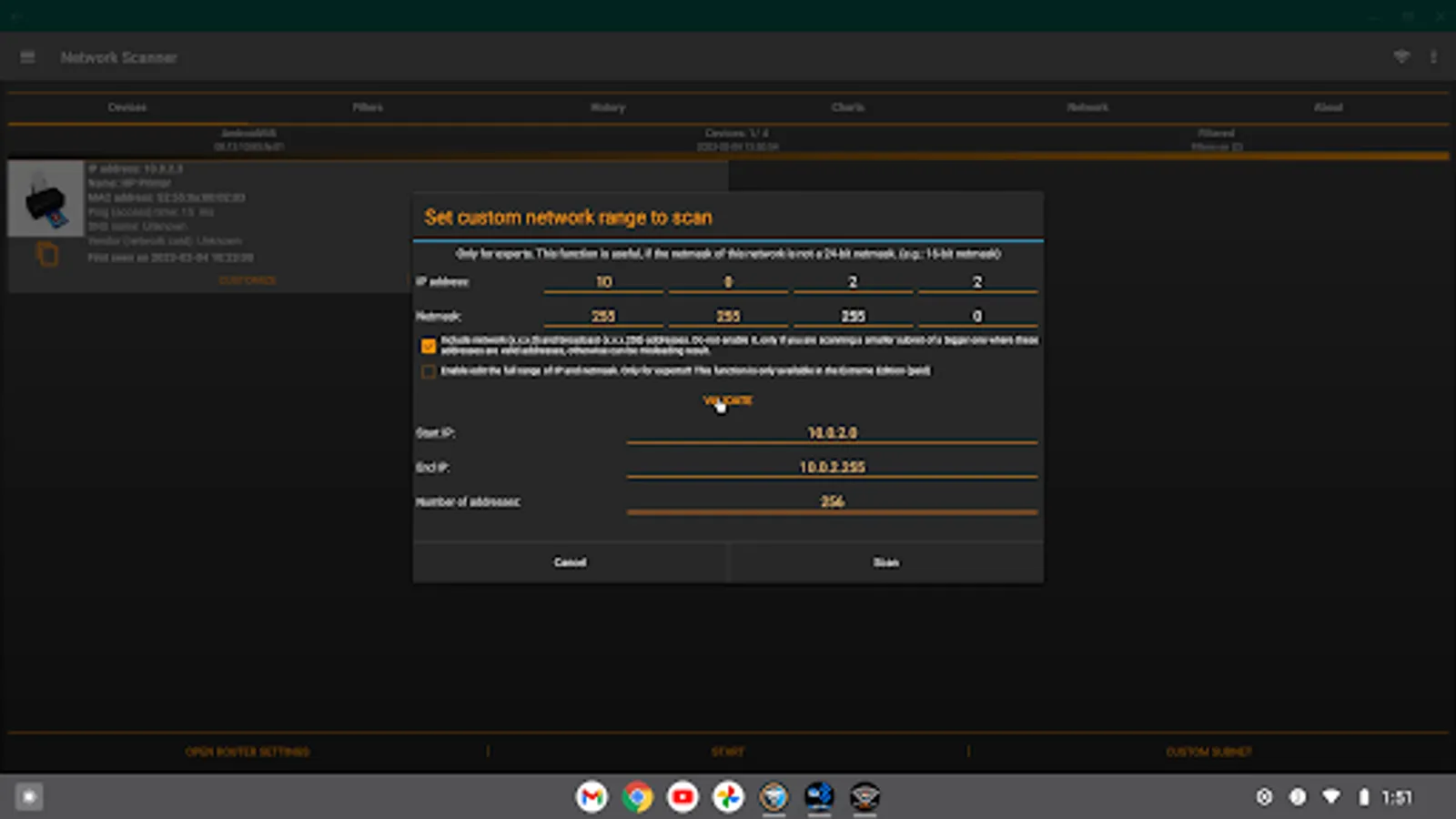Click the Wi-Fi icon in the app toolbar
The width and height of the screenshot is (1456, 819).
(1401, 57)
